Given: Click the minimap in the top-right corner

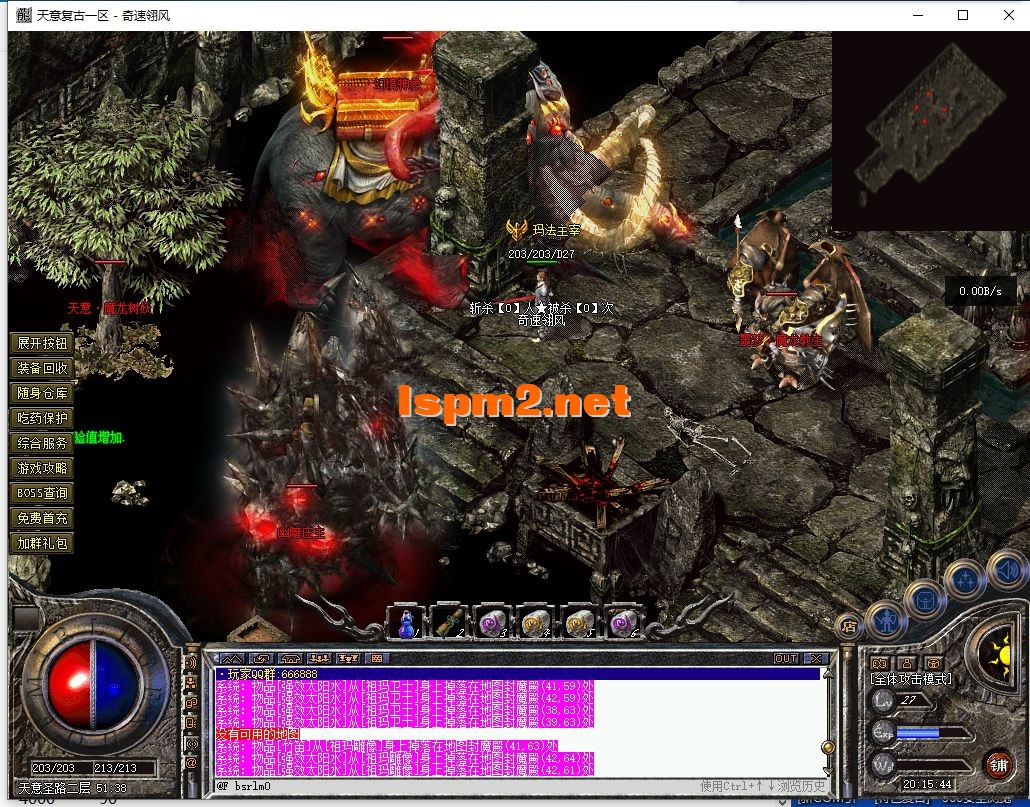Looking at the screenshot, I should coord(931,131).
